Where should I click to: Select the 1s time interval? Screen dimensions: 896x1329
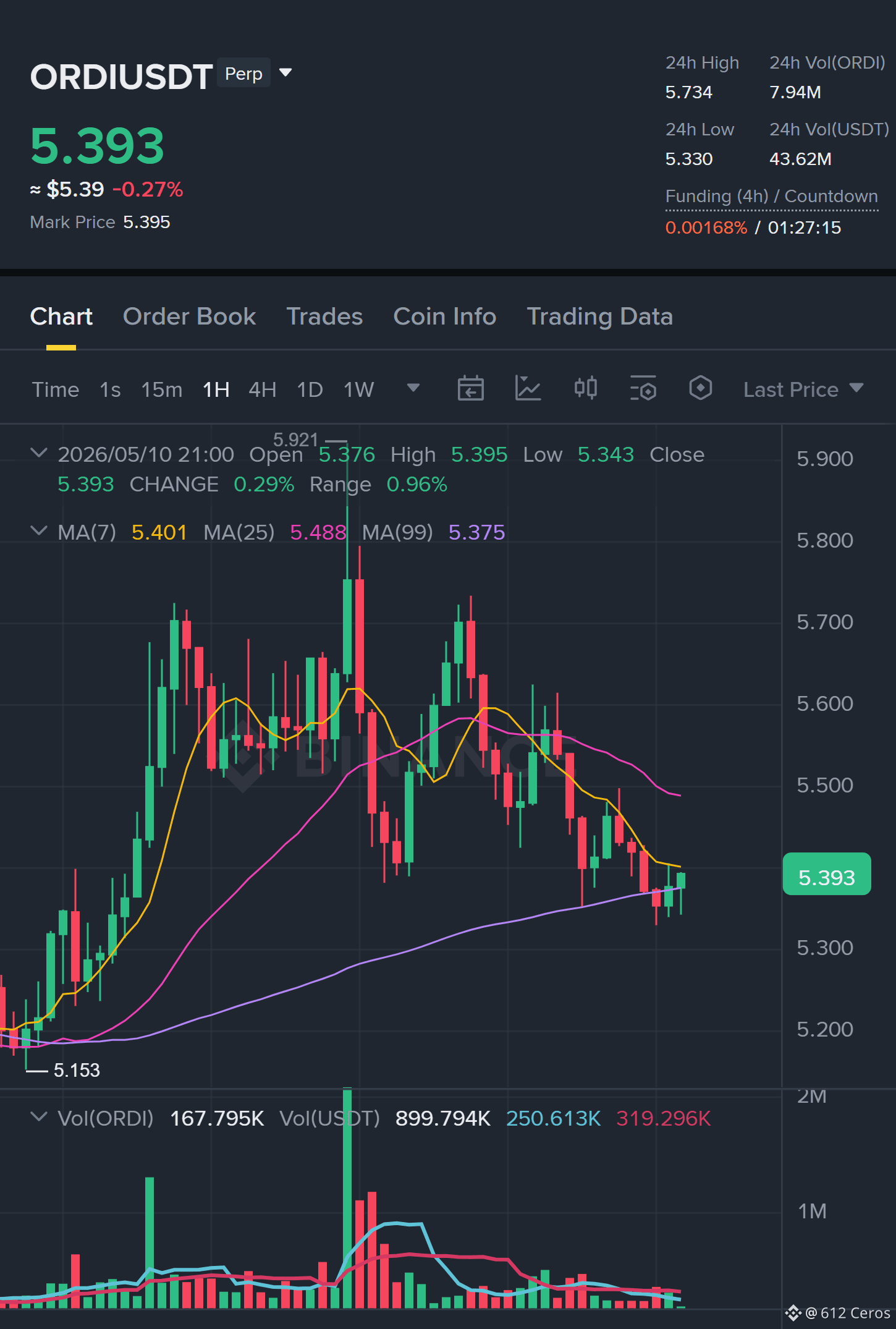tap(110, 389)
